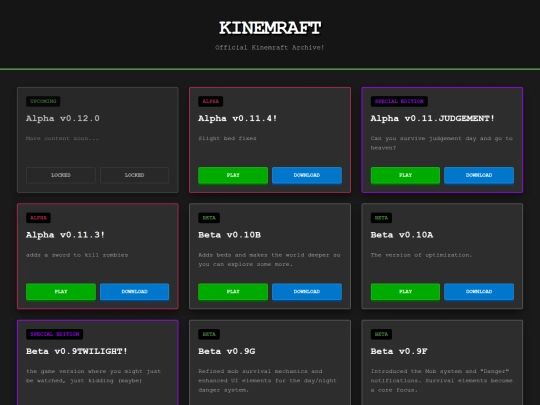Play Alpha v0.11.JUDGEMENT
Screen dimensions: 540x405
pos(405,175)
